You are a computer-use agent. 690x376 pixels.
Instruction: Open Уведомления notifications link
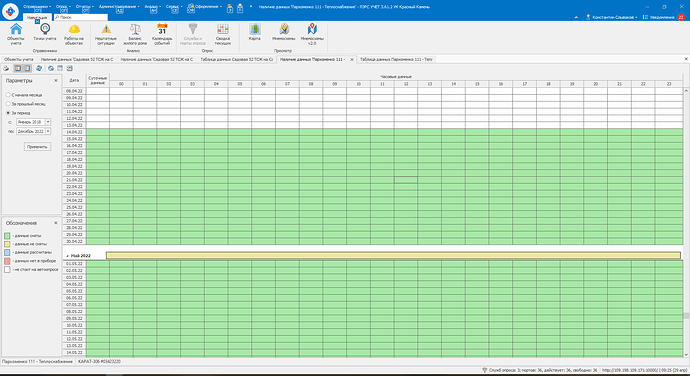(659, 17)
